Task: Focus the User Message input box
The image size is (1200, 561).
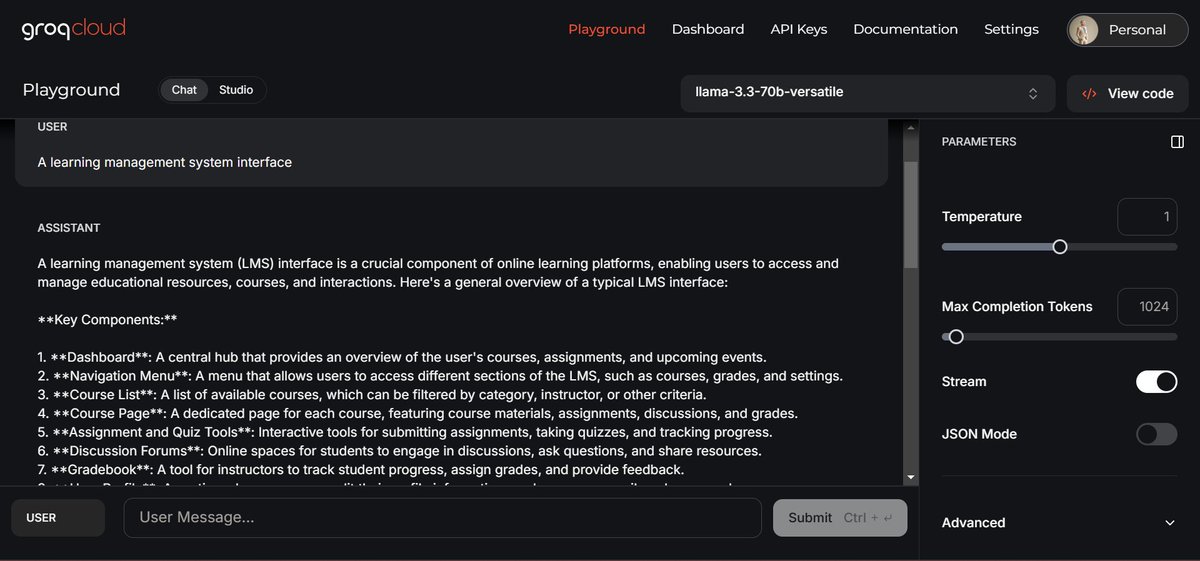Action: tap(442, 518)
